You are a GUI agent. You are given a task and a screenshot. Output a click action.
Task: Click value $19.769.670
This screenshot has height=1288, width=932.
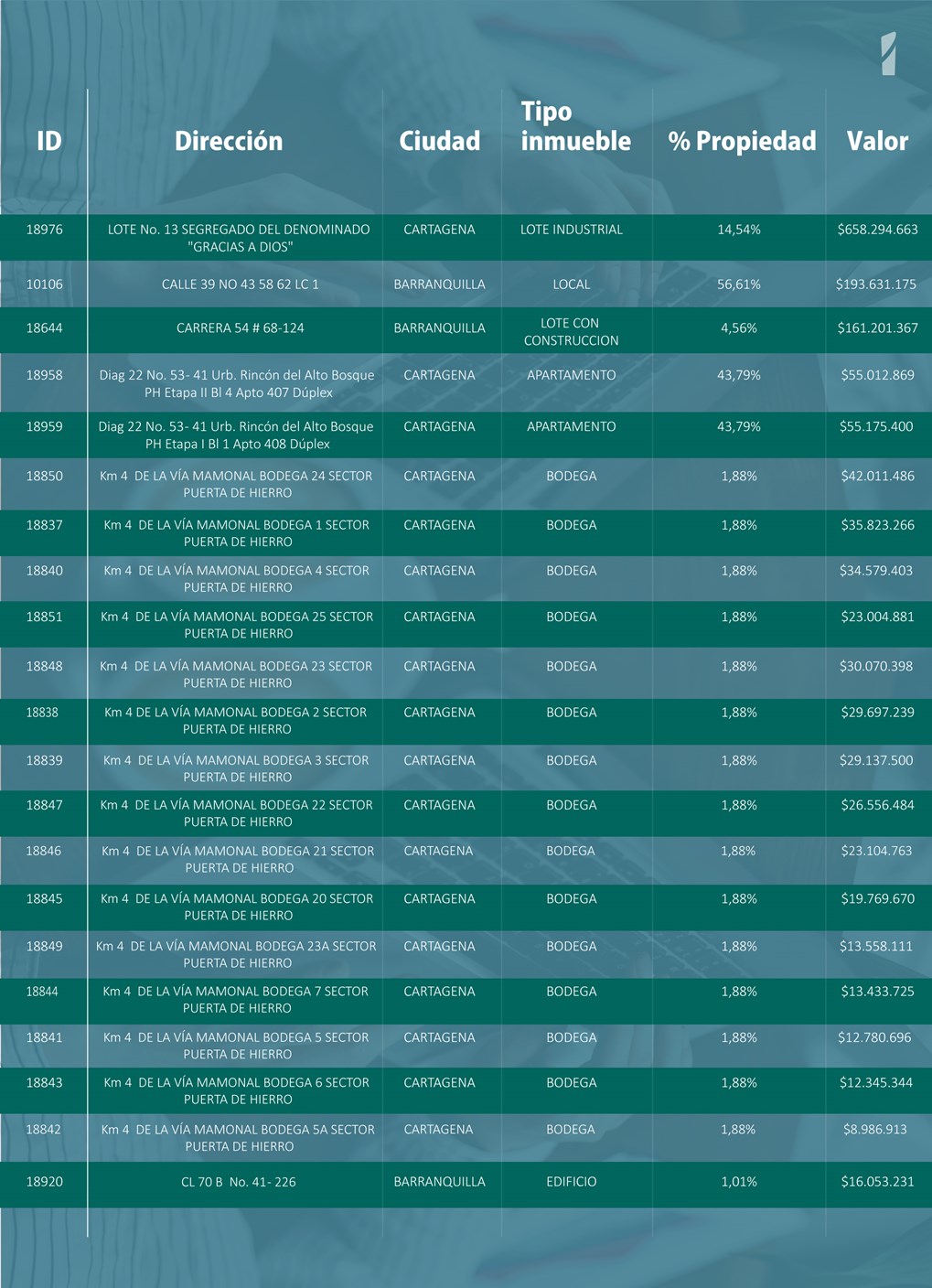tap(877, 898)
